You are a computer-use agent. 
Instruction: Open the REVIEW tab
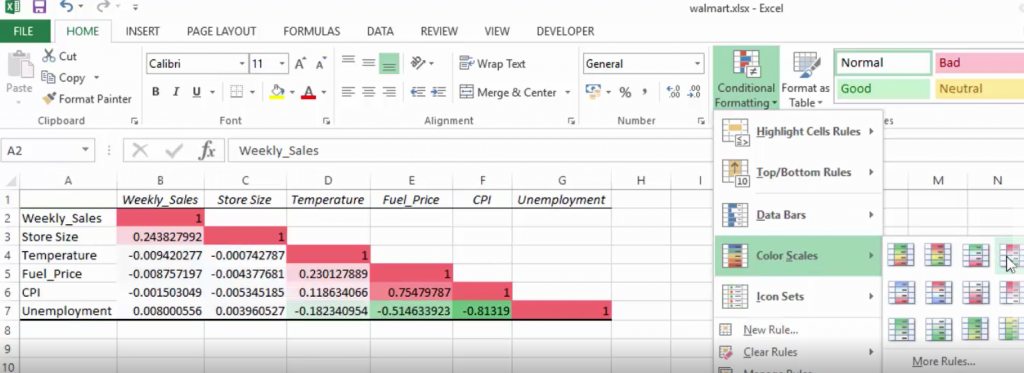(439, 31)
